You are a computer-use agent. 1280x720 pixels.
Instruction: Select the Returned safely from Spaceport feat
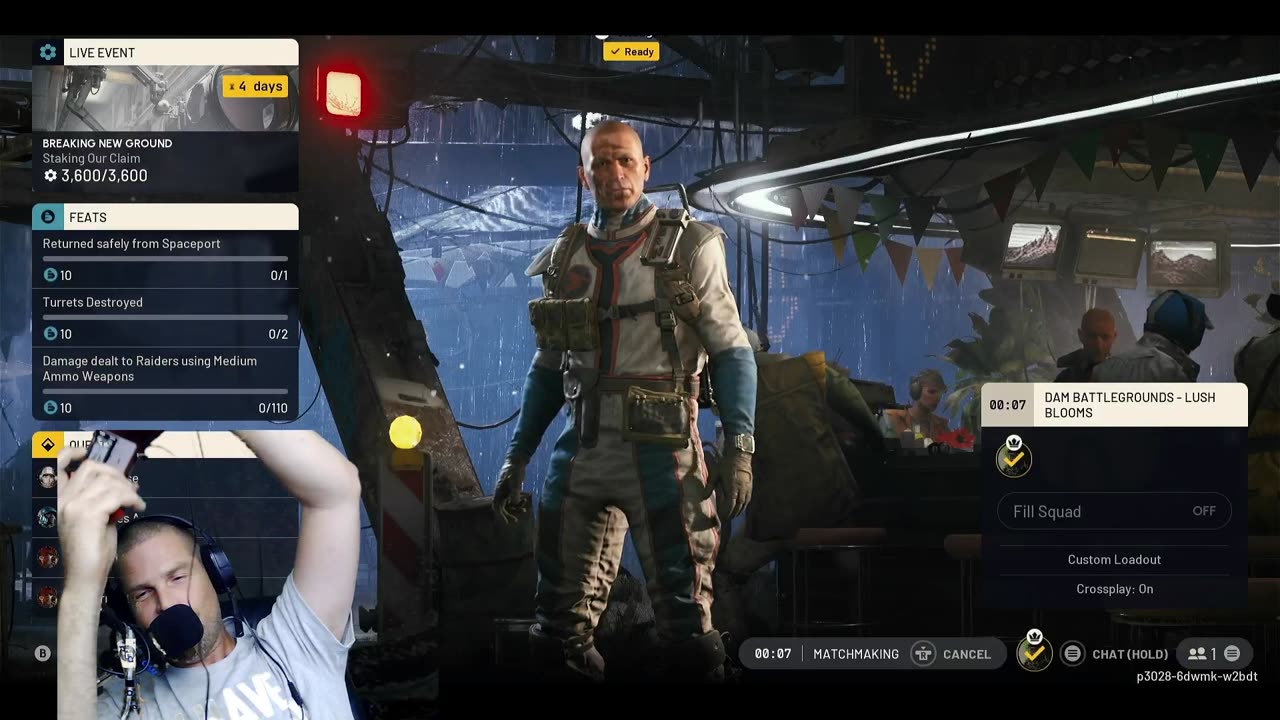point(165,260)
